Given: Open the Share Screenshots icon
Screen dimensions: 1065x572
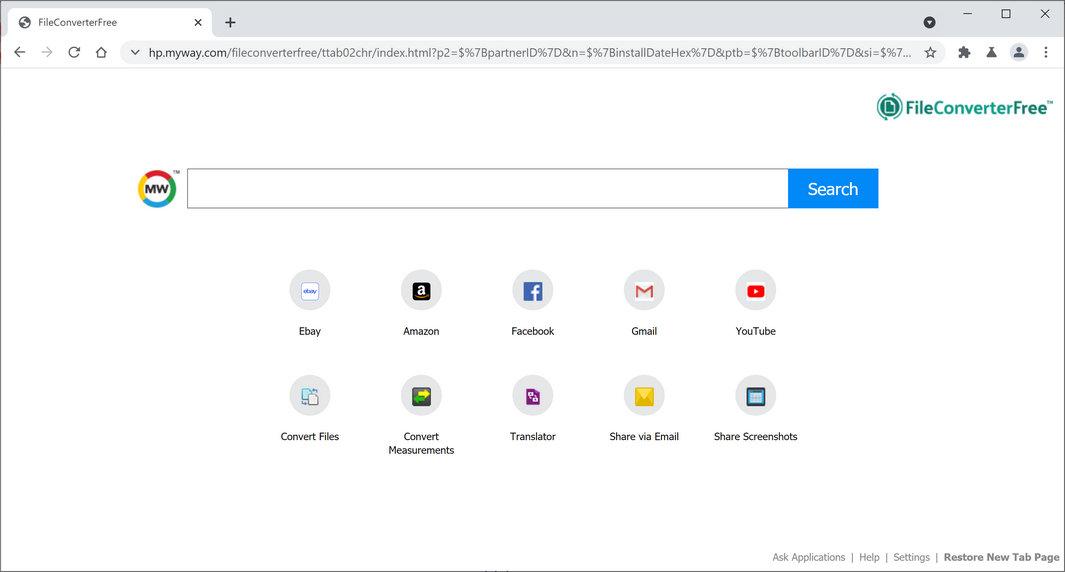Looking at the screenshot, I should (x=755, y=395).
